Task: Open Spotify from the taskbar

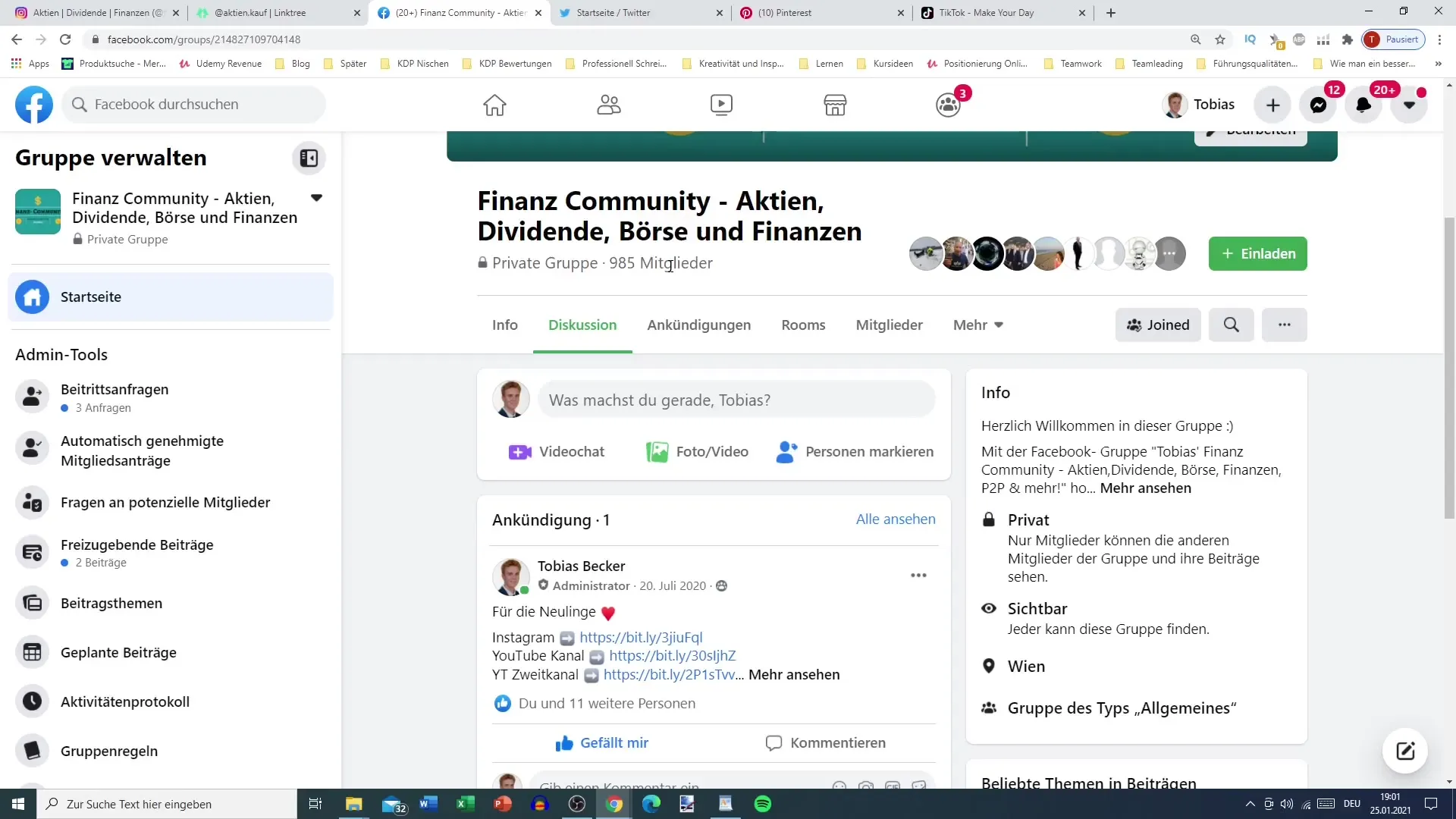Action: [763, 804]
